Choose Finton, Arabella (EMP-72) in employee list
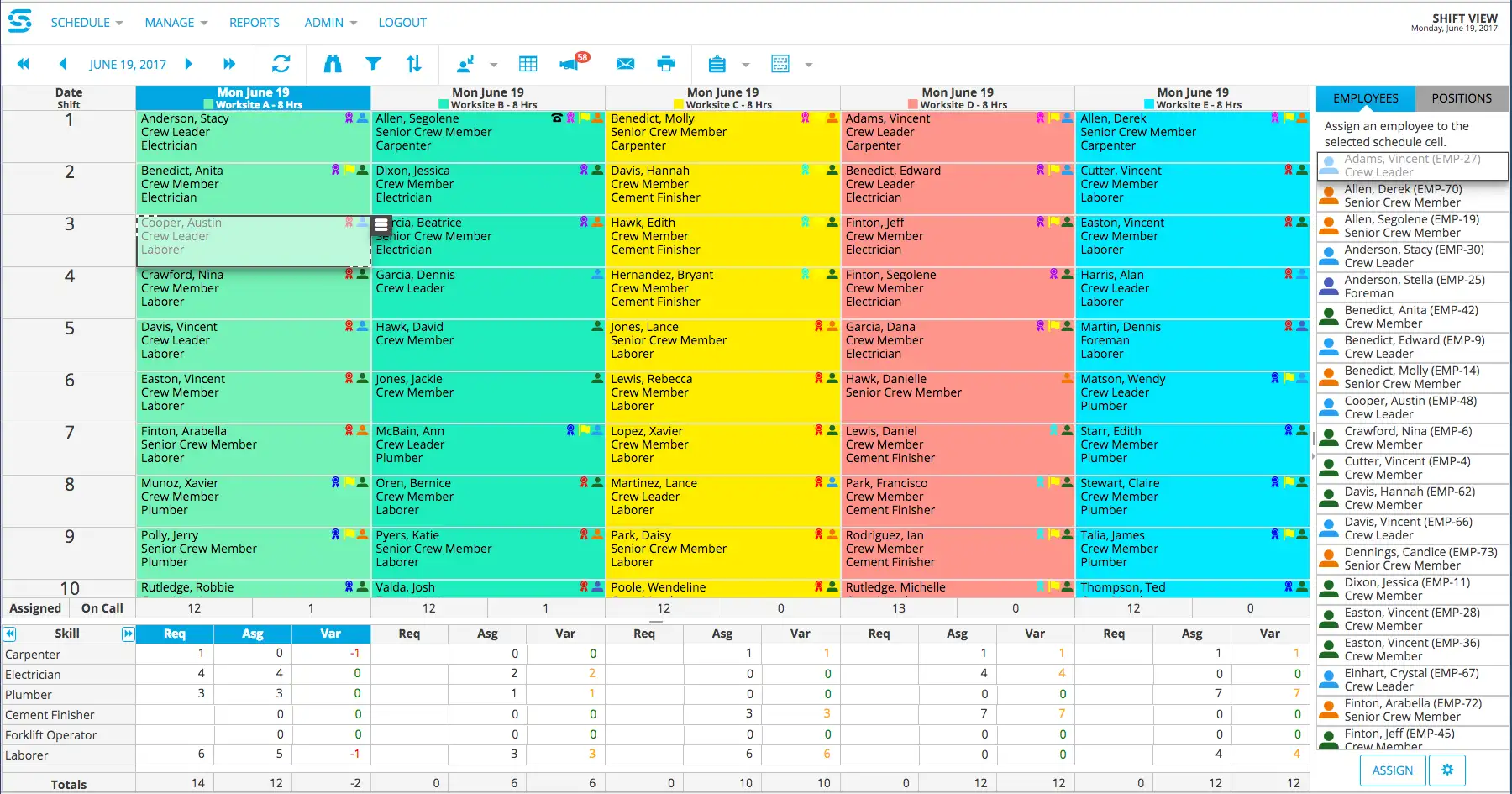 click(1413, 710)
